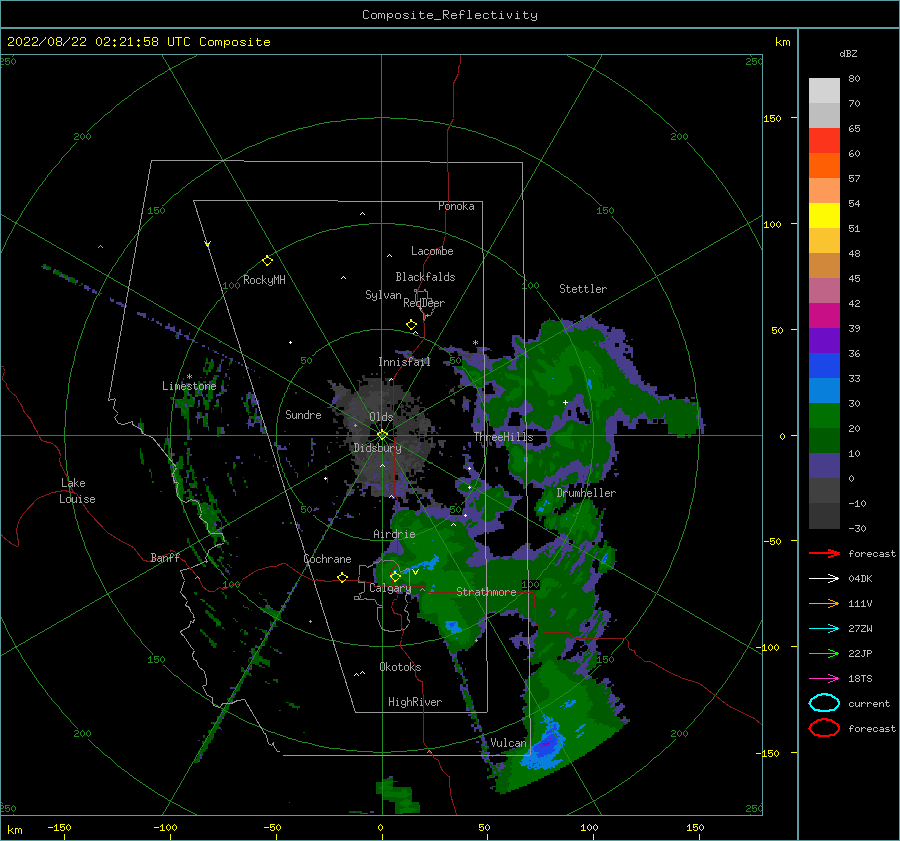The width and height of the screenshot is (900, 841).
Task: Click the radar-center diamond between Olds and Didsbury
Action: coord(382,435)
